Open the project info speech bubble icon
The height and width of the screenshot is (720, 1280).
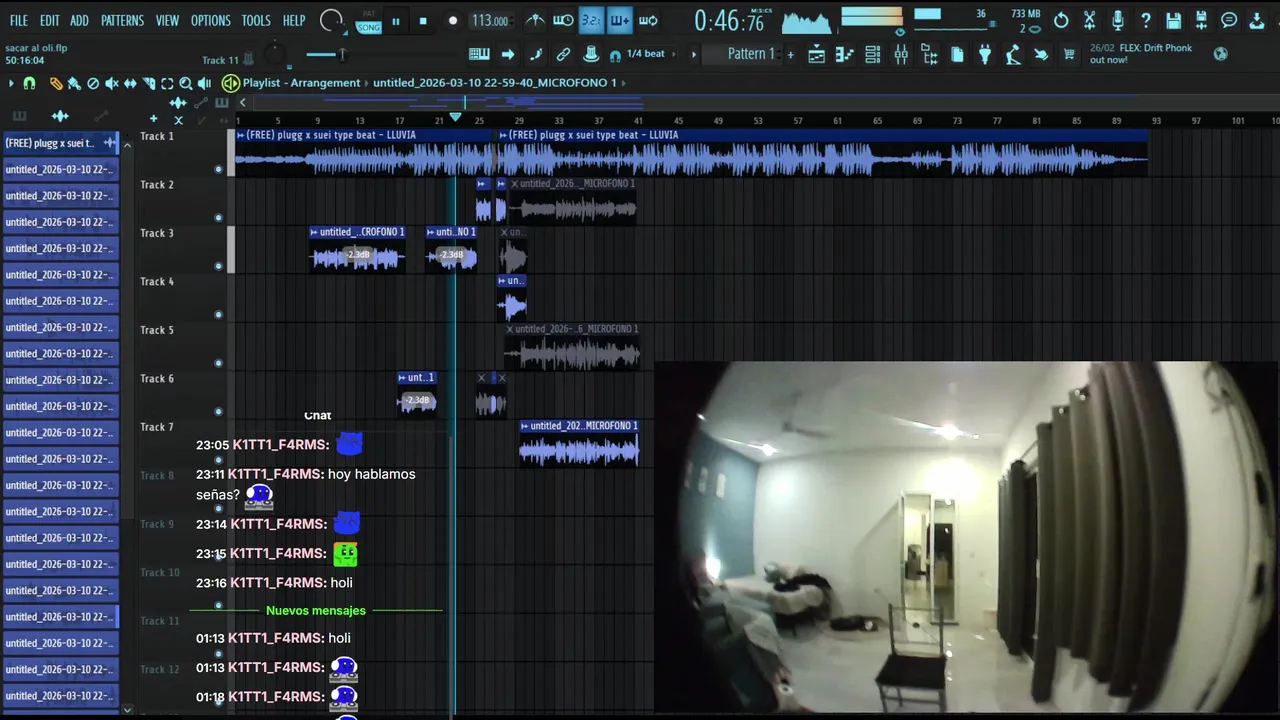[x=1229, y=20]
